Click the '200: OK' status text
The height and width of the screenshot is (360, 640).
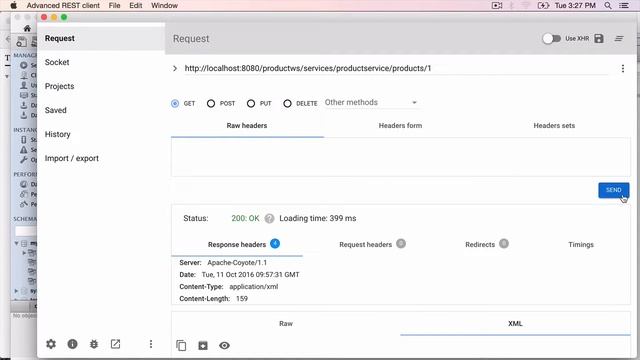[x=245, y=218]
